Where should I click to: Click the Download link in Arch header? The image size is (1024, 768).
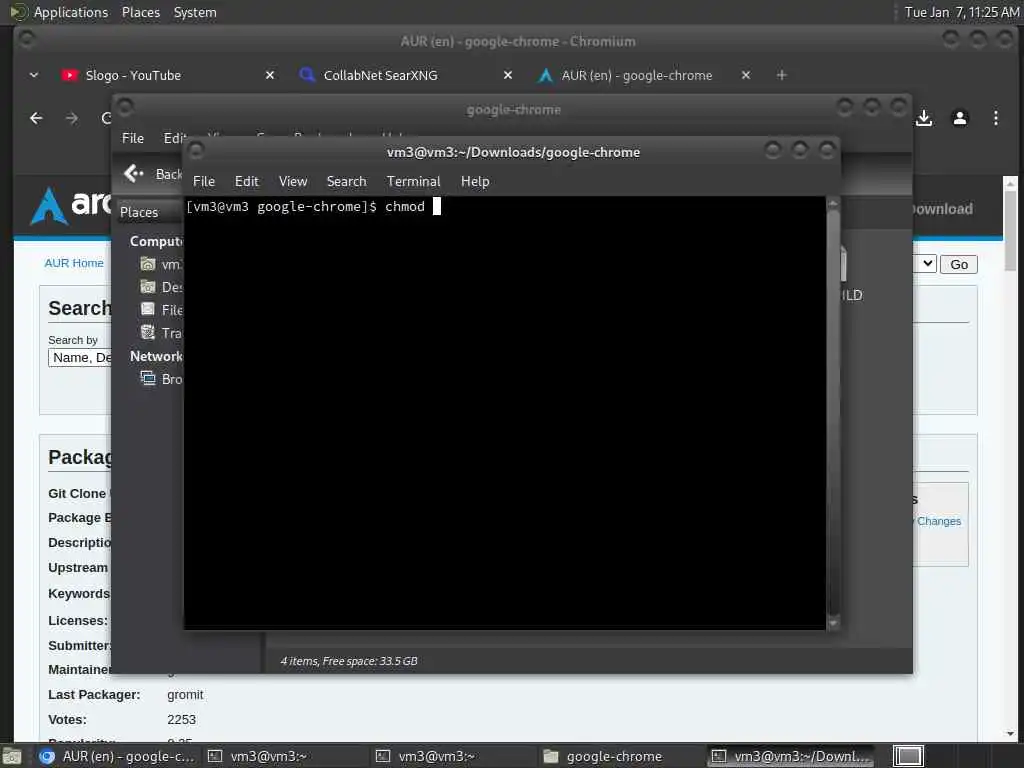(x=942, y=209)
